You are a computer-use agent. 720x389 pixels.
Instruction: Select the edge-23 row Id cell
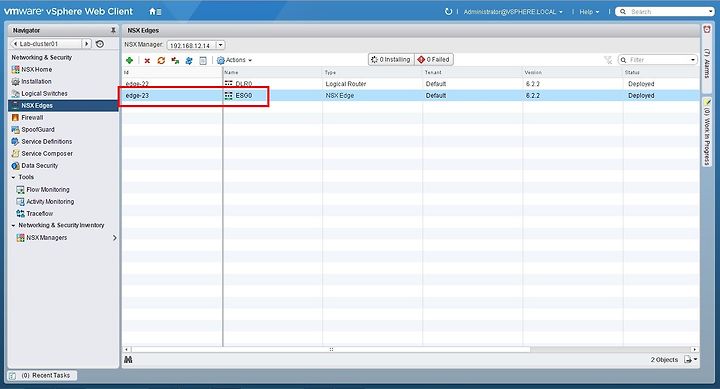pos(172,96)
